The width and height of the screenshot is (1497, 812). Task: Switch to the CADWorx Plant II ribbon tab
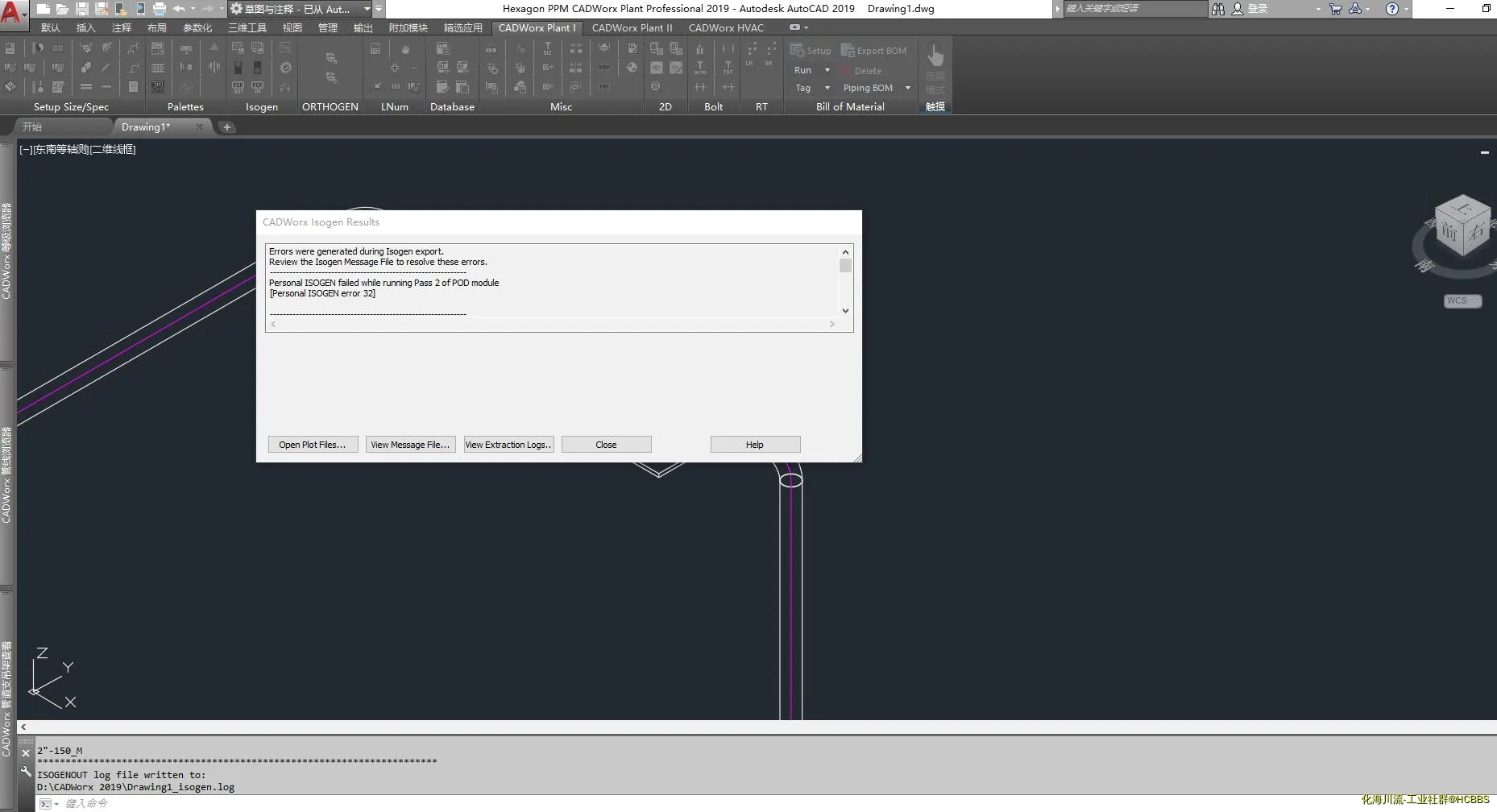(x=632, y=27)
